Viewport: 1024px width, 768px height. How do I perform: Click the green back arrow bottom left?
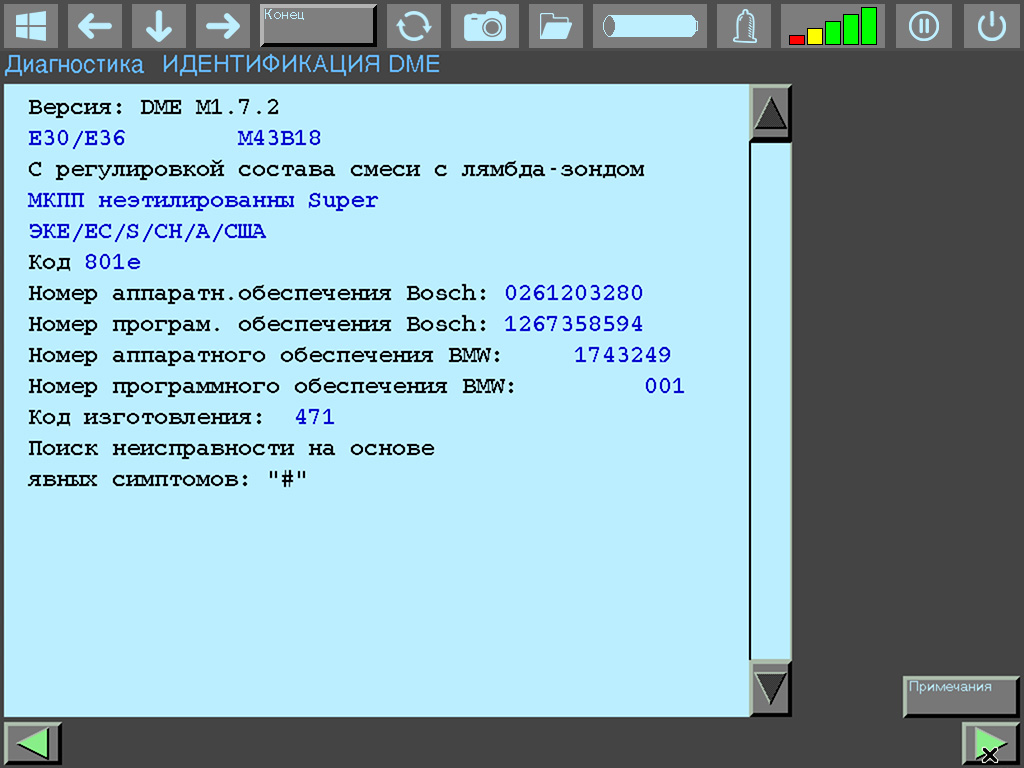(32, 742)
